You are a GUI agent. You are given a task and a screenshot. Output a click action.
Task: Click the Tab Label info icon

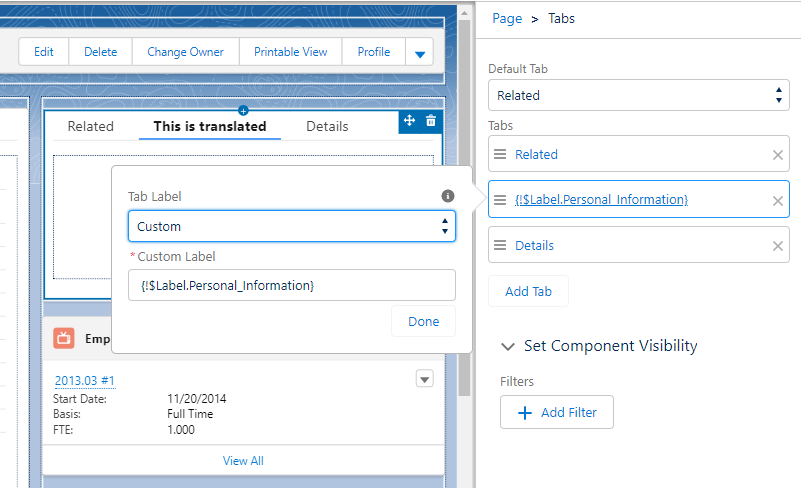point(448,196)
